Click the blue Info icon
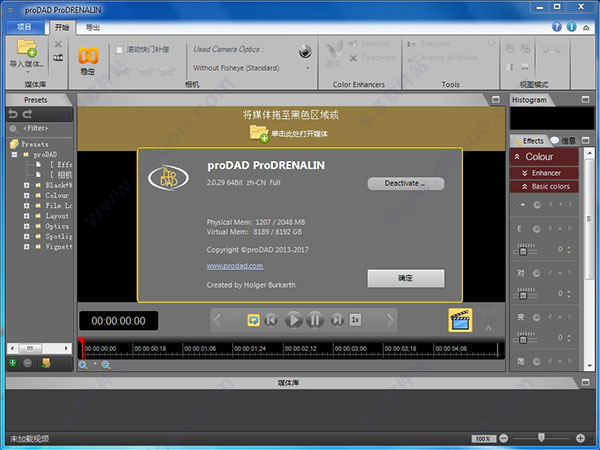The height and width of the screenshot is (450, 600). (x=571, y=27)
